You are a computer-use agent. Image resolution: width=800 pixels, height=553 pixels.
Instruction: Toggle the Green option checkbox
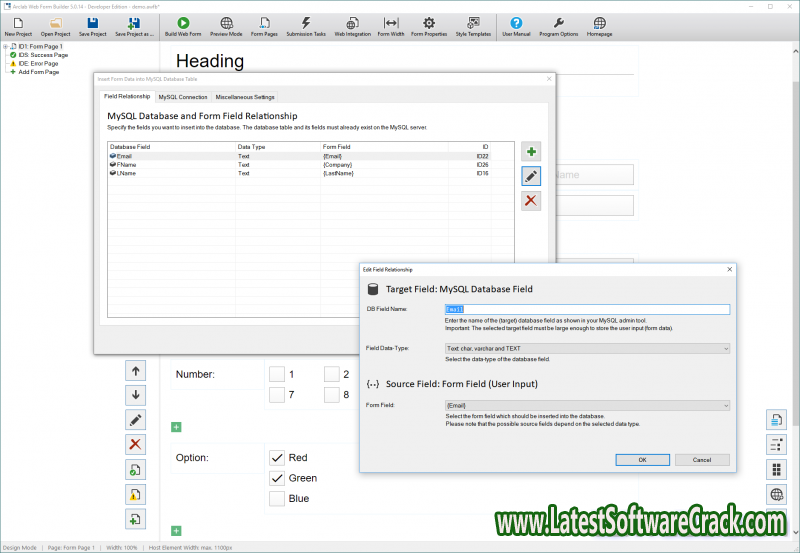[277, 478]
